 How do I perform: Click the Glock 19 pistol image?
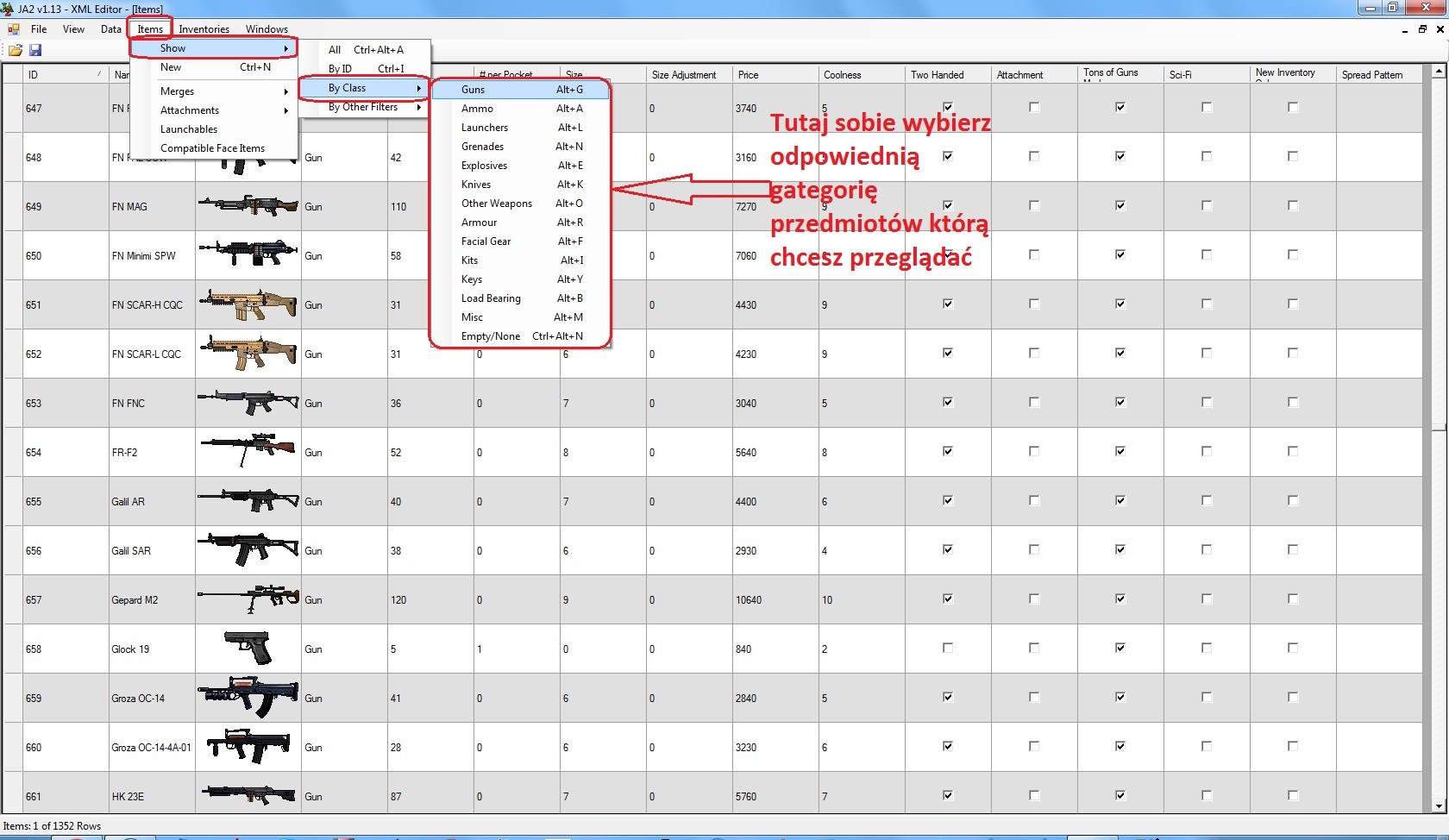(248, 648)
